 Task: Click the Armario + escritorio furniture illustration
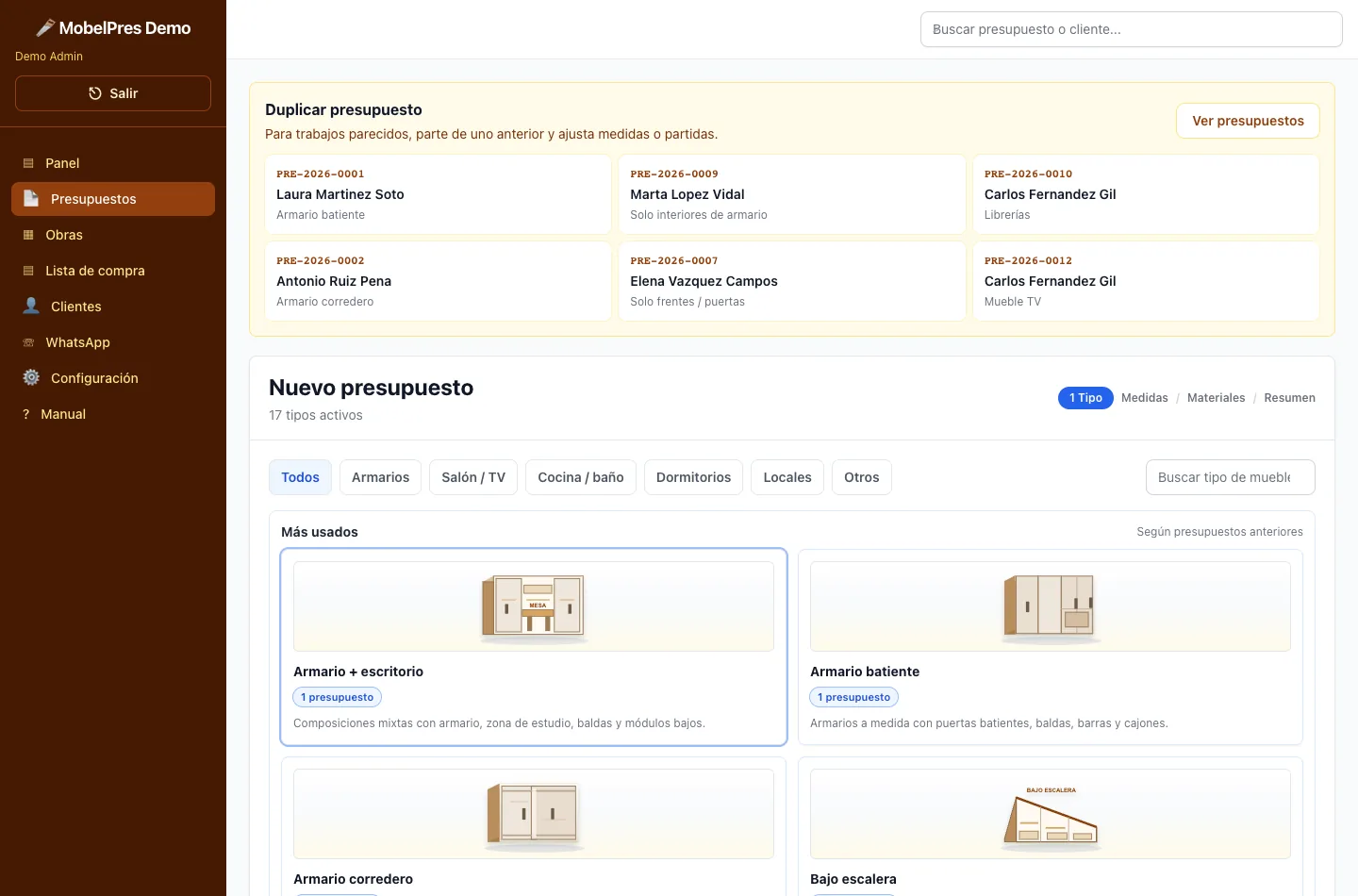click(534, 607)
